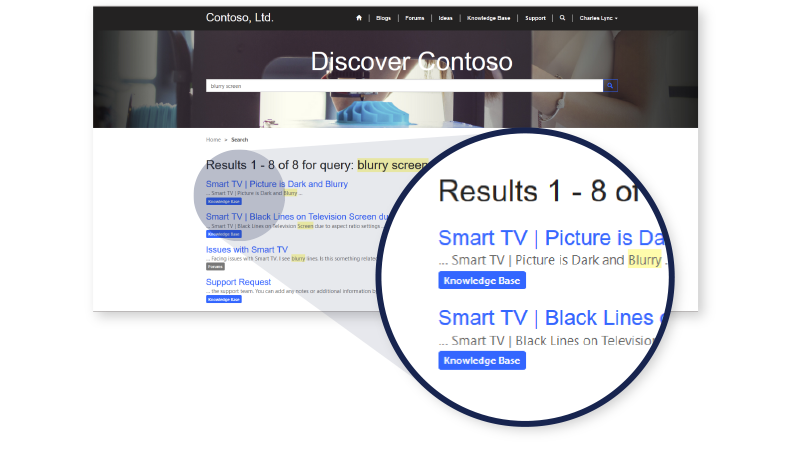This screenshot has height=450, width=800.
Task: Click the home icon in navigation bar
Action: (359, 18)
